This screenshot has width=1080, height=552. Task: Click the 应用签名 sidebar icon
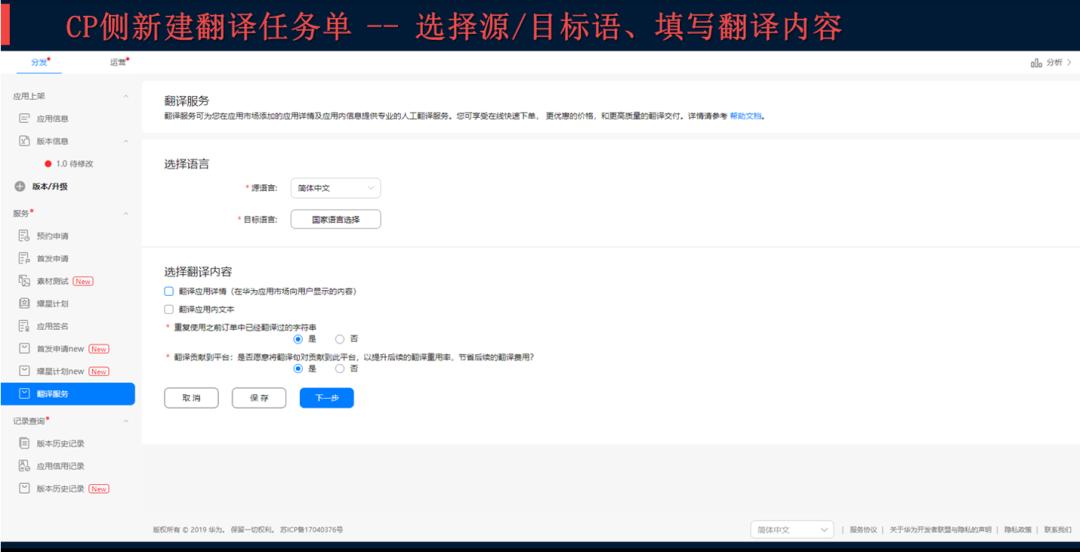click(25, 326)
